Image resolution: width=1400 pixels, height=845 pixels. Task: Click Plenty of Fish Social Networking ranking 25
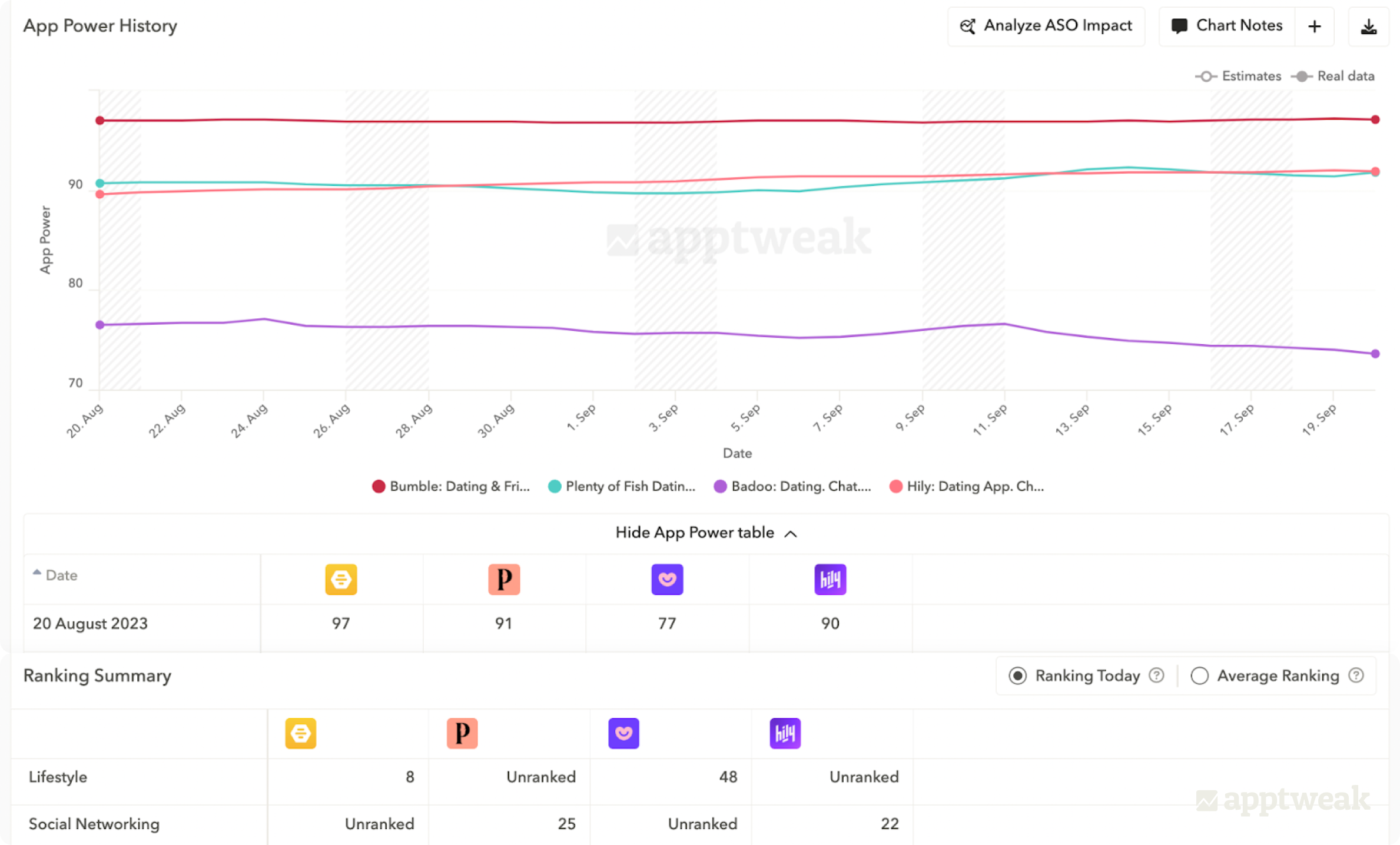[x=566, y=824]
